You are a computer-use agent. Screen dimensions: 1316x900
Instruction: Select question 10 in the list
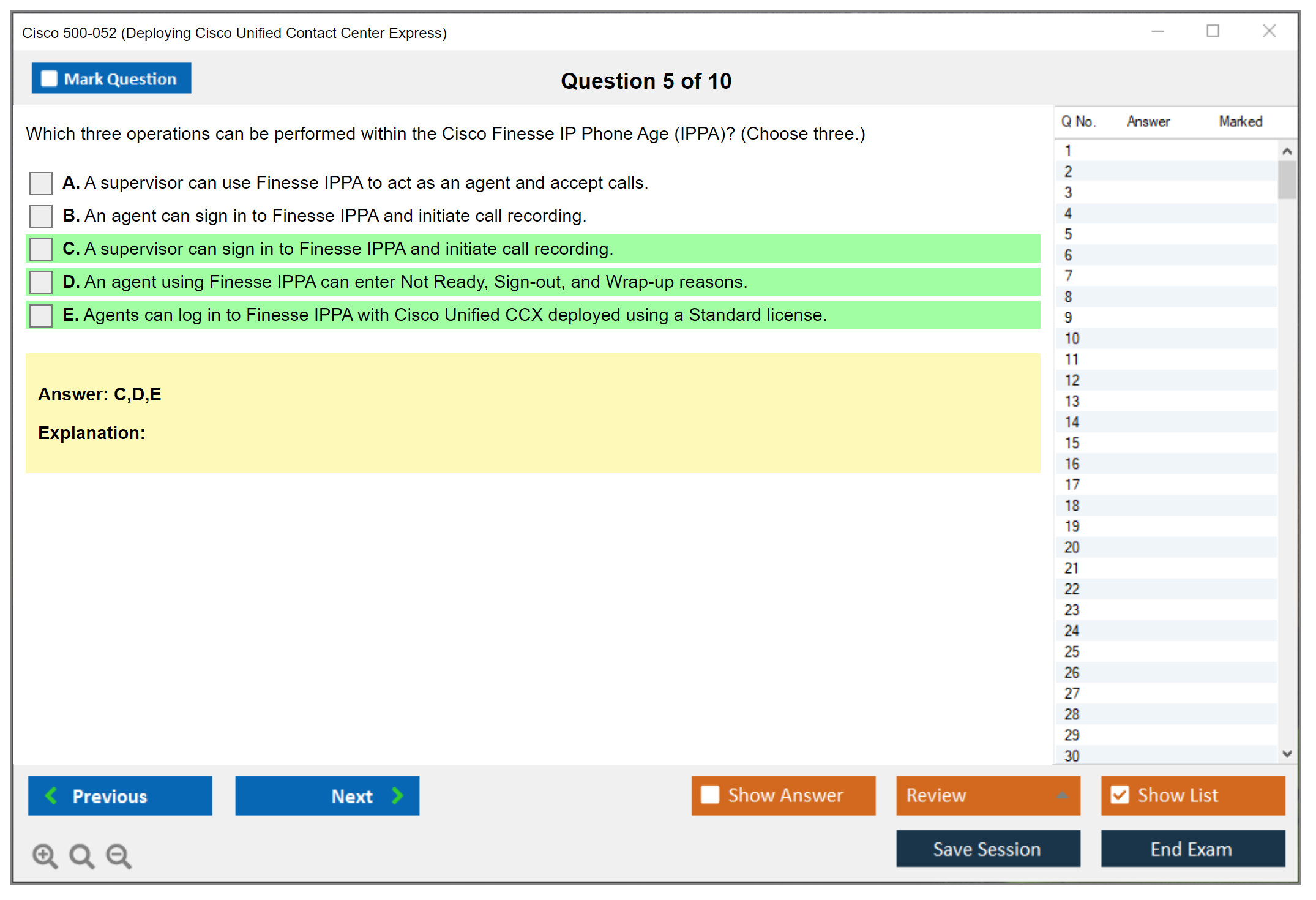1072,339
